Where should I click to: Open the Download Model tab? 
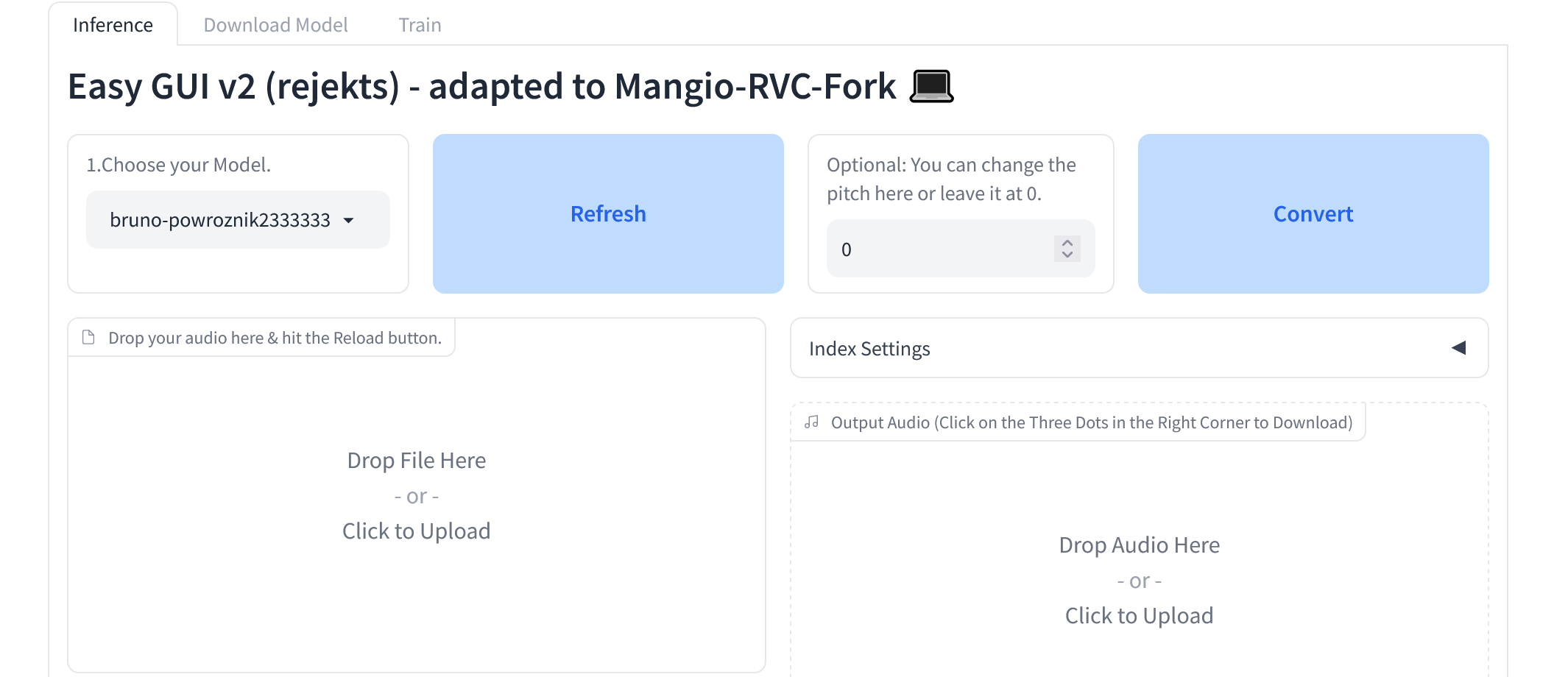click(275, 25)
